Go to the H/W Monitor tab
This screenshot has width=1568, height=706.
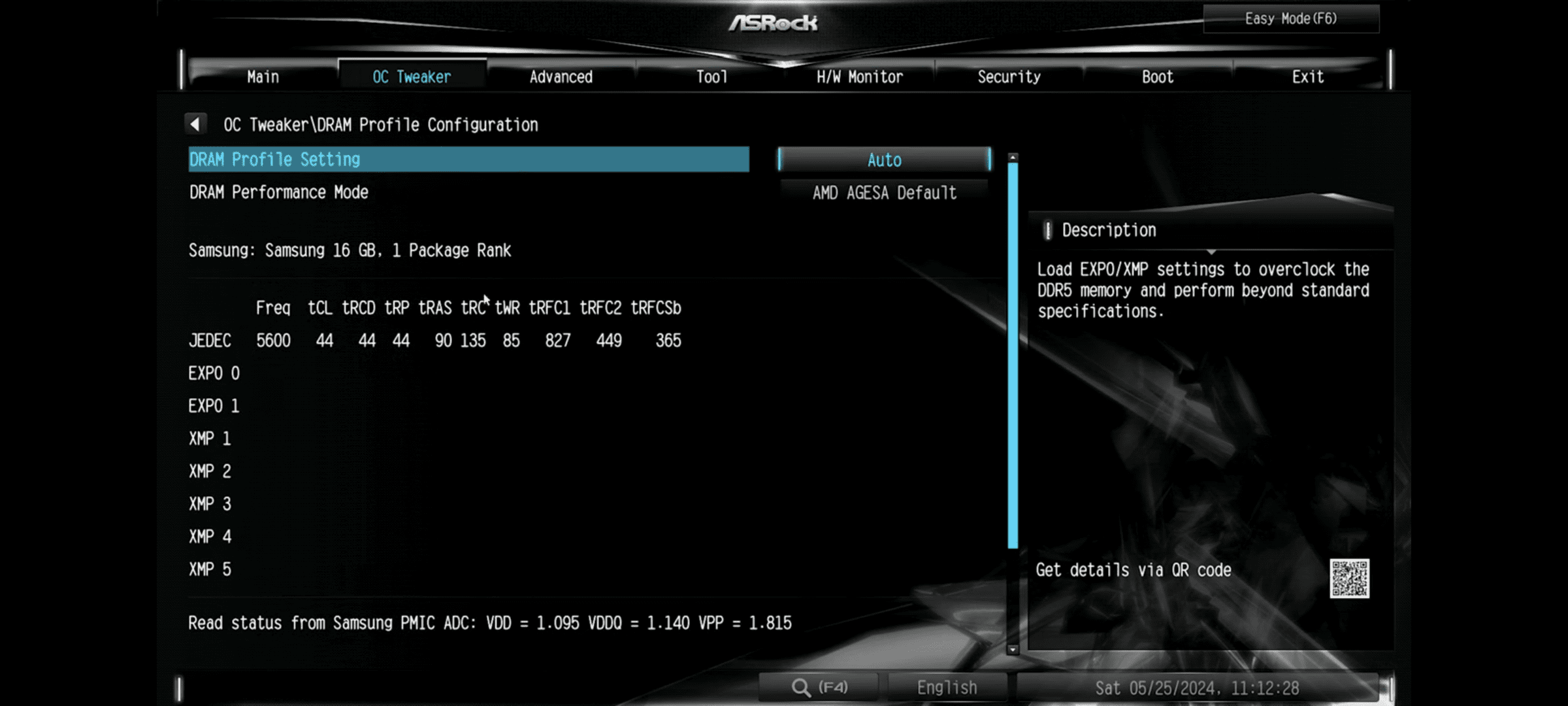860,77
